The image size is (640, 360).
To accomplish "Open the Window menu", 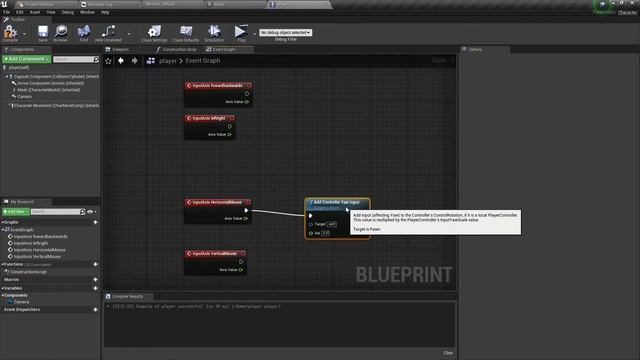I will tap(87, 12).
